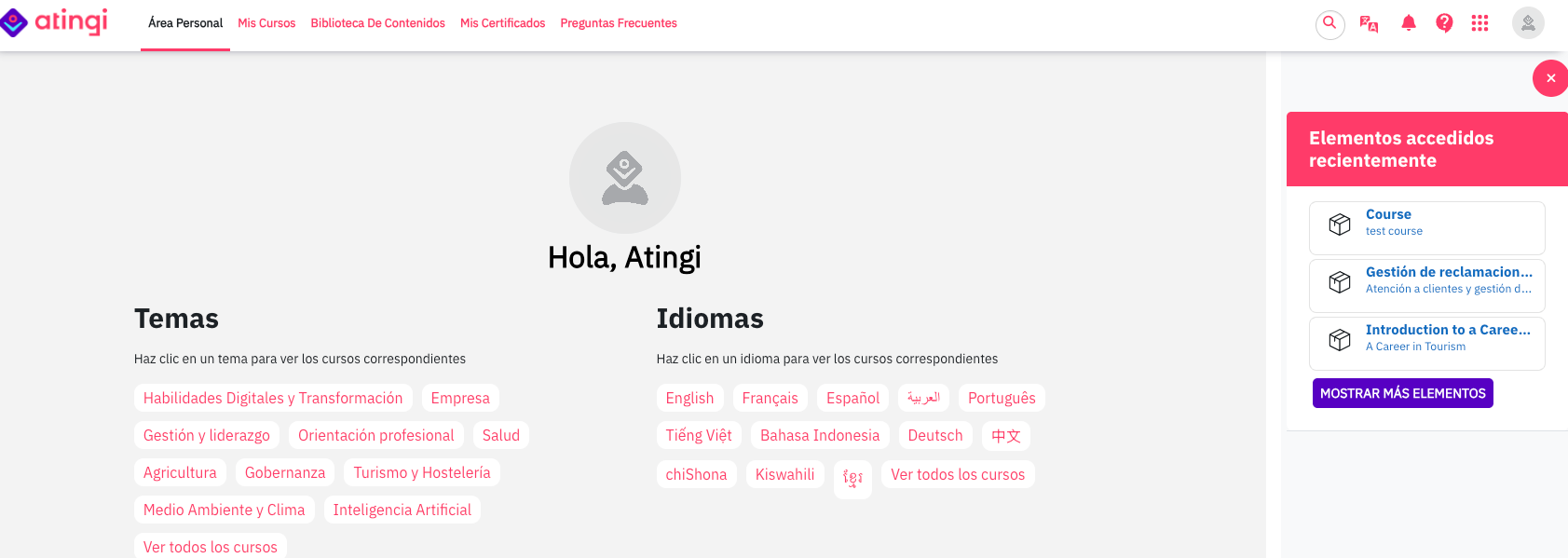Open the search icon in header
Image resolution: width=1568 pixels, height=558 pixels.
pyautogui.click(x=1329, y=23)
